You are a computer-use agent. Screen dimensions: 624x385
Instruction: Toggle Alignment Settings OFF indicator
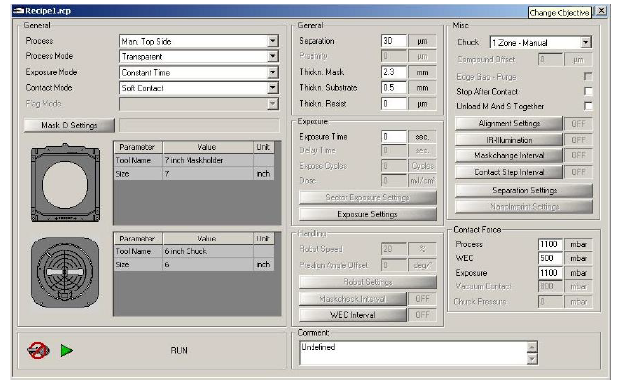point(578,124)
